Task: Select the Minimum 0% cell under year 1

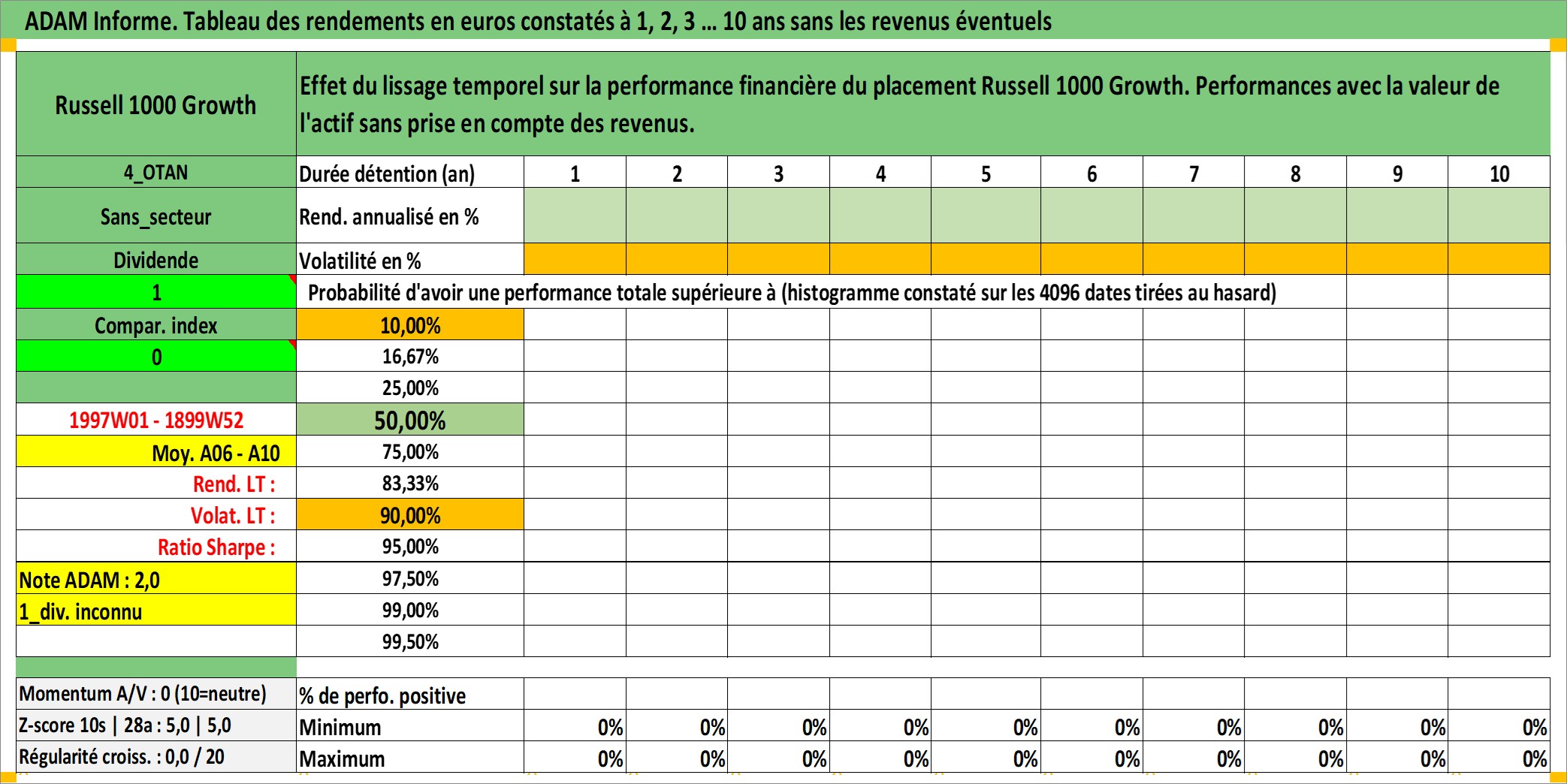Action: pos(575,726)
